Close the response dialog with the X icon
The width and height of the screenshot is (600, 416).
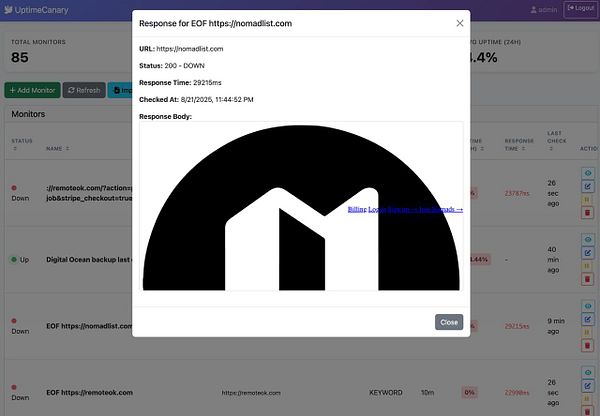[x=460, y=23]
